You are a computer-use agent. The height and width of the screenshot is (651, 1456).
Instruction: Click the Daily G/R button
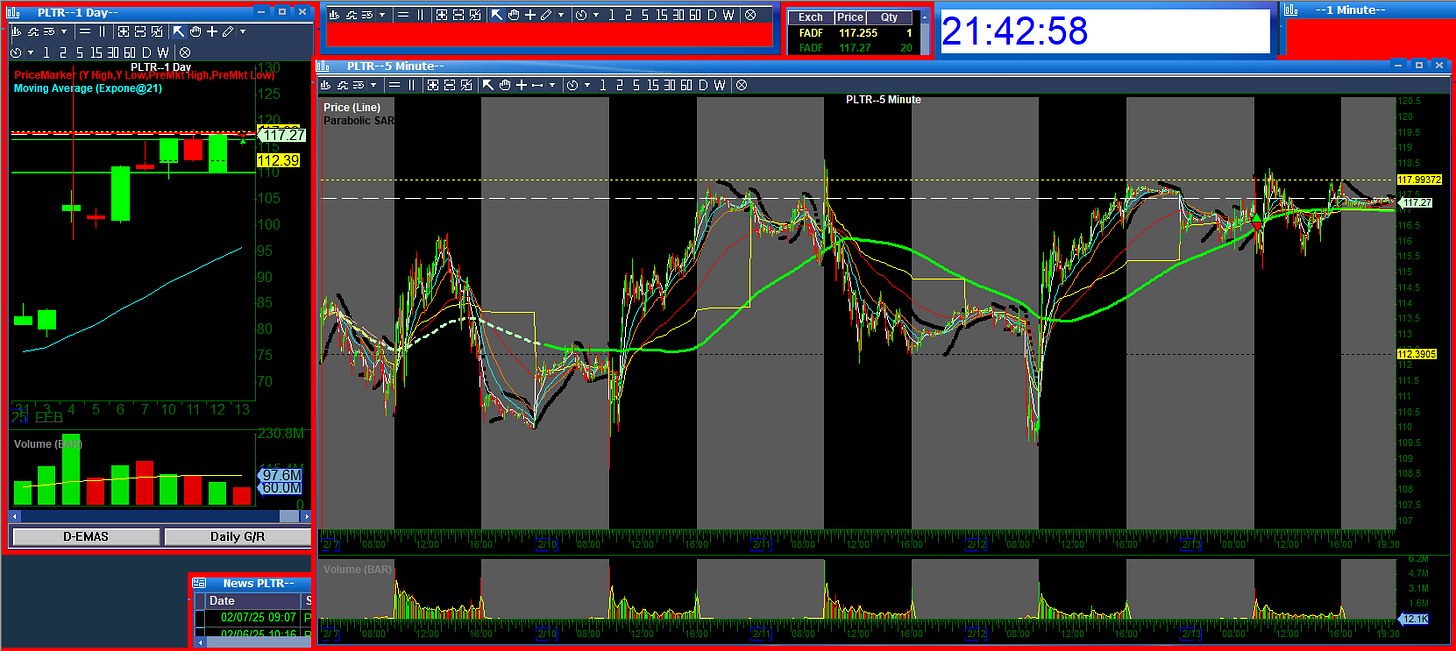(238, 537)
